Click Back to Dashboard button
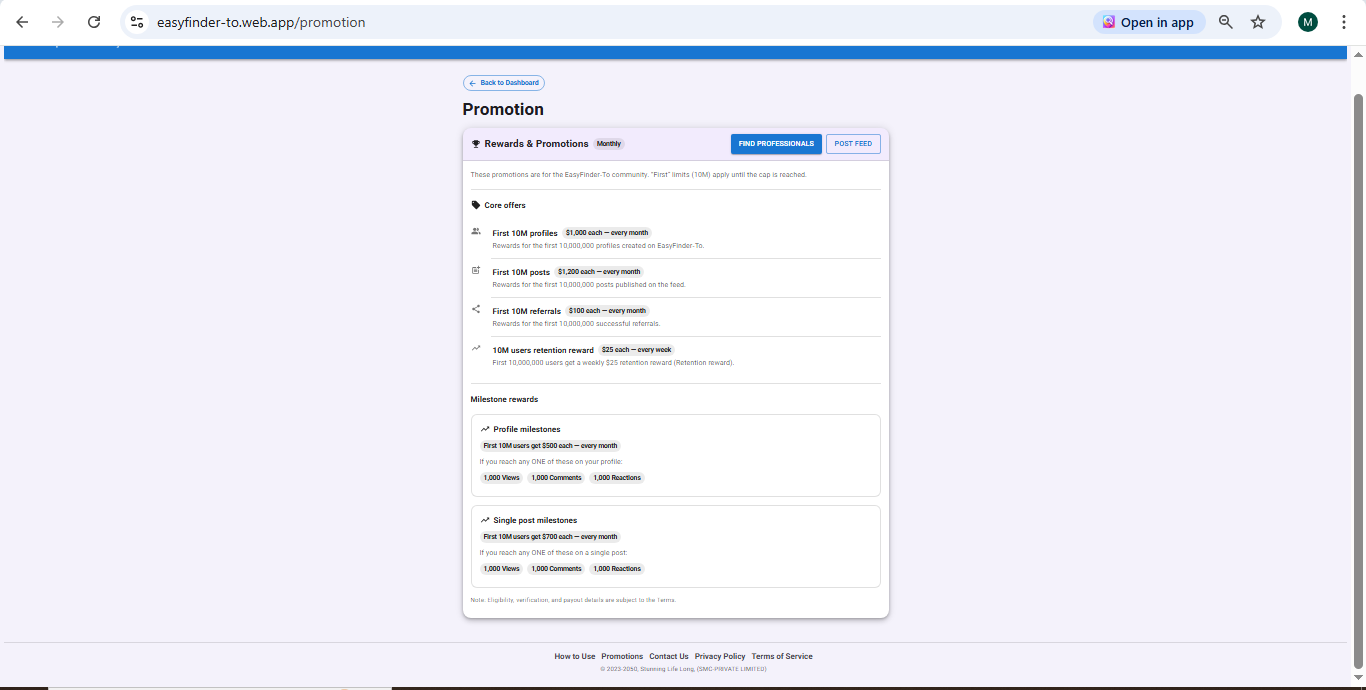1366x690 pixels. (504, 83)
